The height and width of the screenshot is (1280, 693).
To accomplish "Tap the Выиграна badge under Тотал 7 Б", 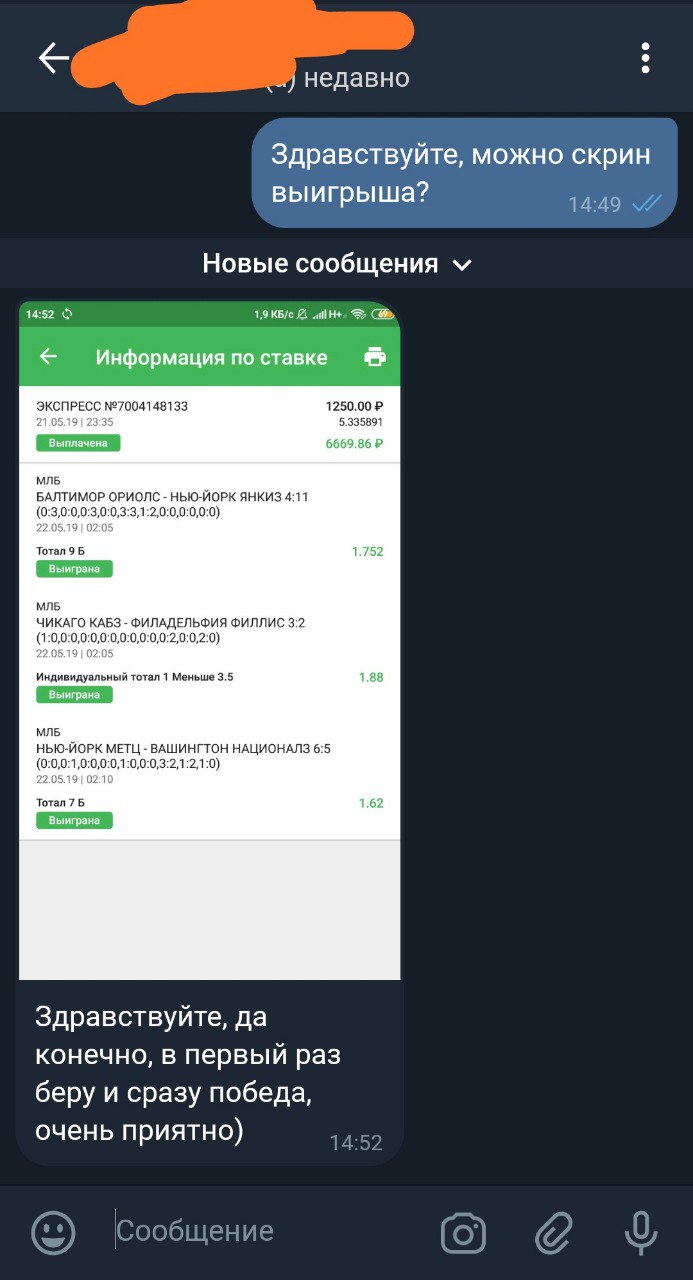I will tap(74, 821).
